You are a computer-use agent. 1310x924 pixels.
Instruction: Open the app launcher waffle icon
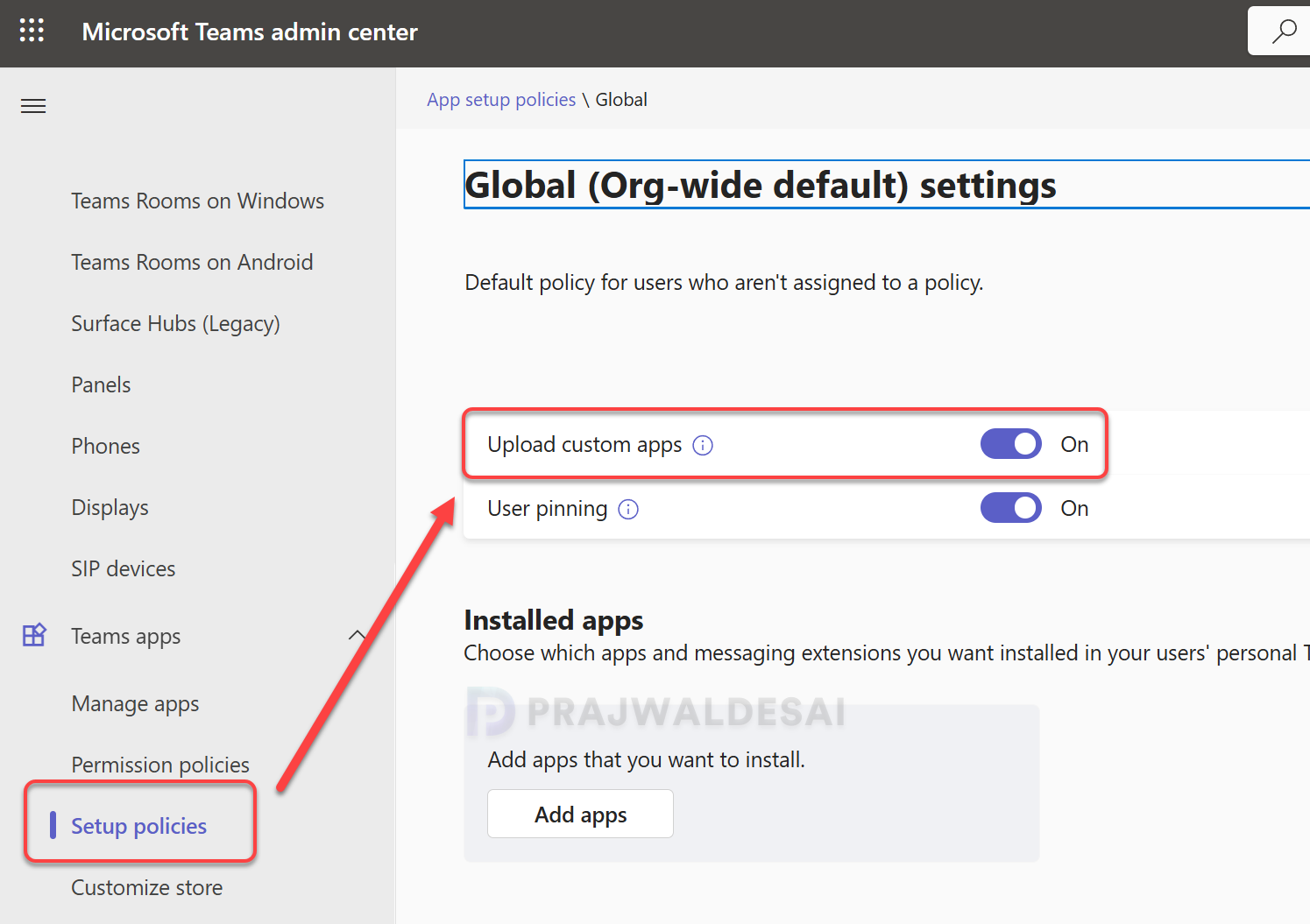[x=32, y=31]
